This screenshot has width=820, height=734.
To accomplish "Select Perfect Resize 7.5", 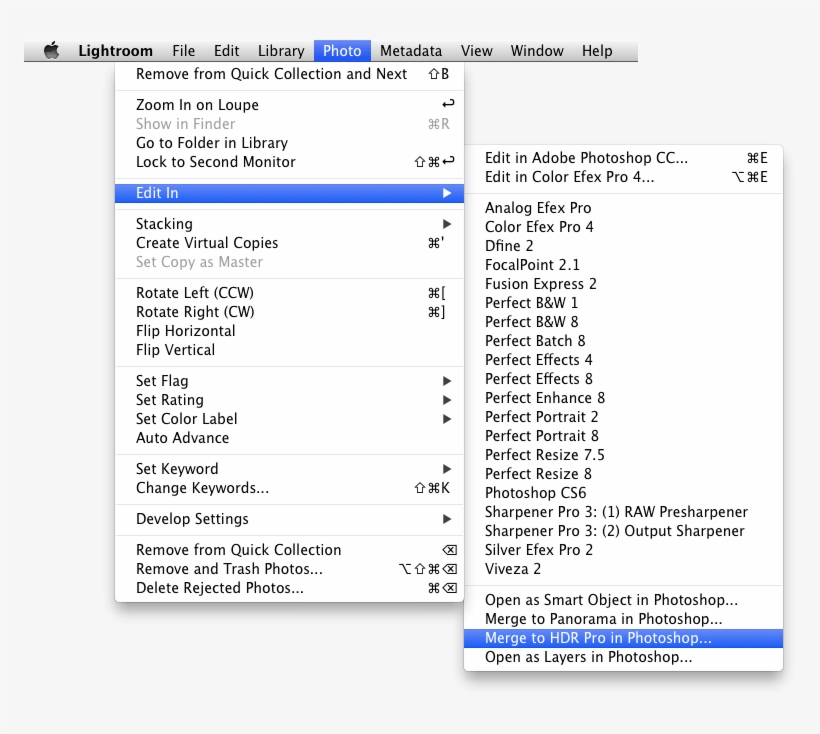I will pos(623,455).
